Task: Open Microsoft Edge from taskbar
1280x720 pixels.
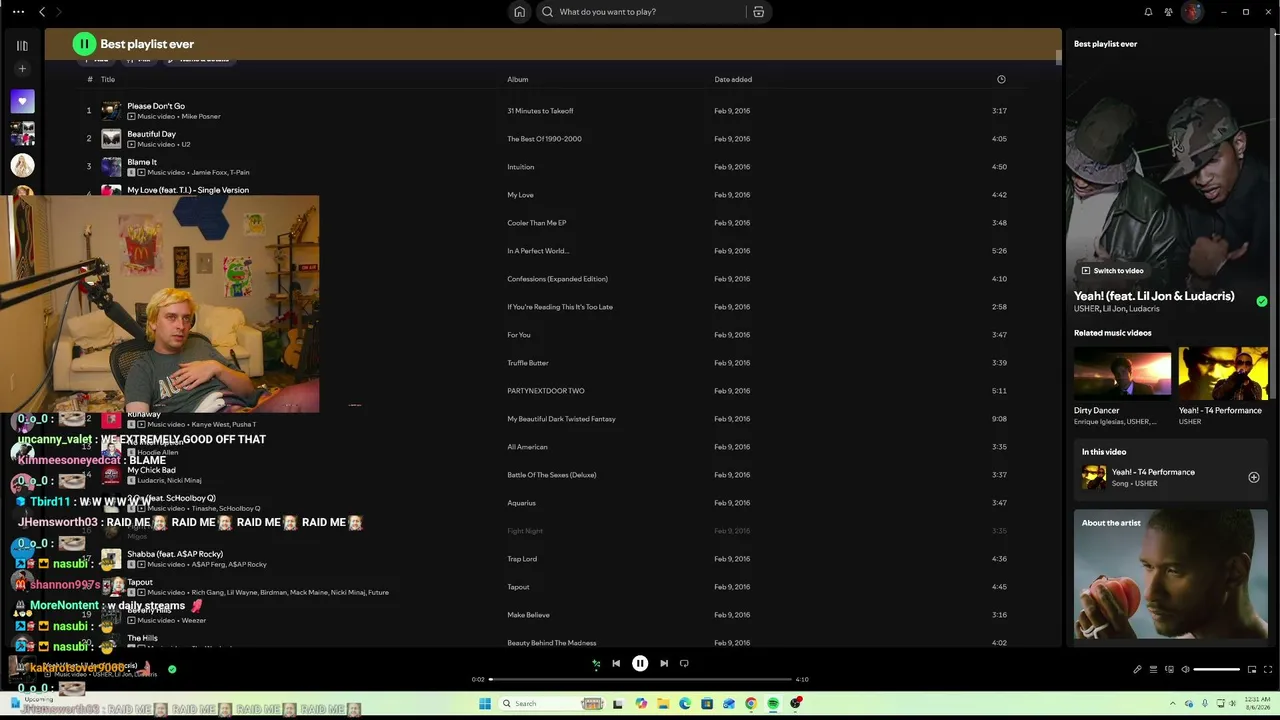Action: [x=685, y=704]
